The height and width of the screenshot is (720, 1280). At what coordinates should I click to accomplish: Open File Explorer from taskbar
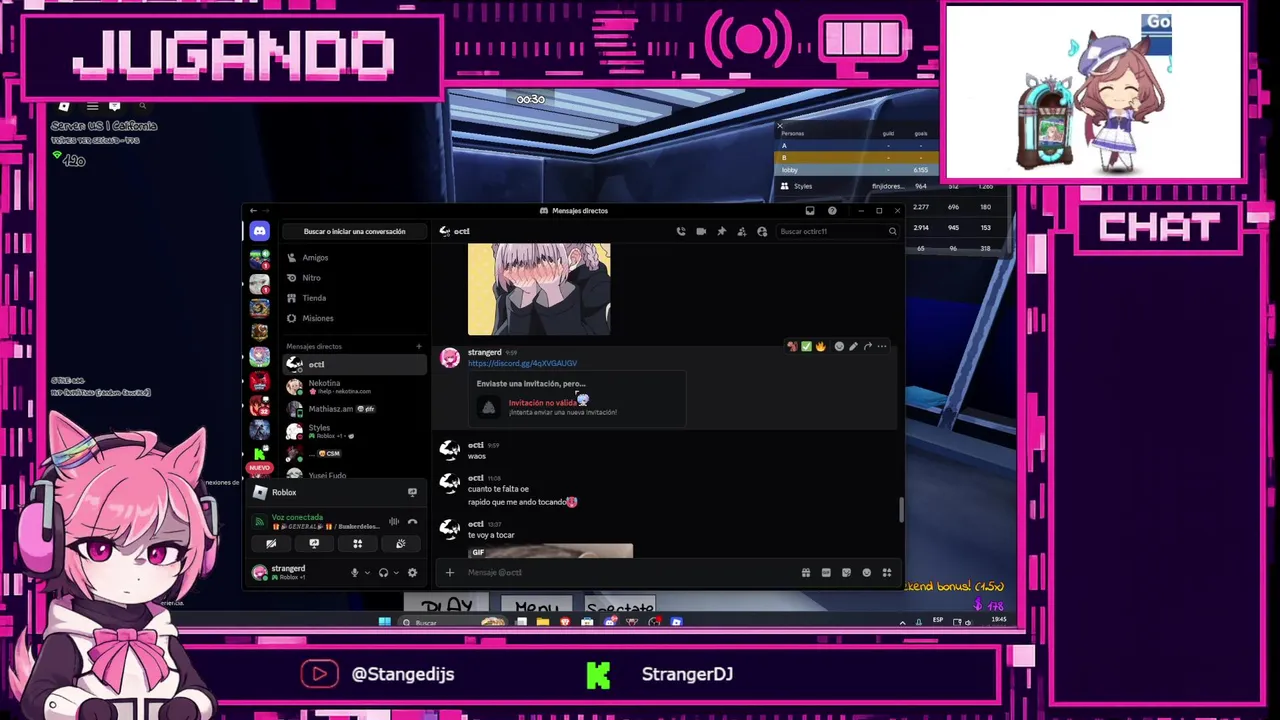pyautogui.click(x=543, y=622)
